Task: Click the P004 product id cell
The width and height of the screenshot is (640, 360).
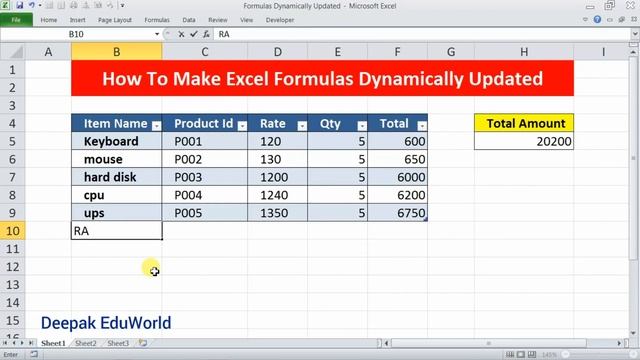Action: point(204,195)
